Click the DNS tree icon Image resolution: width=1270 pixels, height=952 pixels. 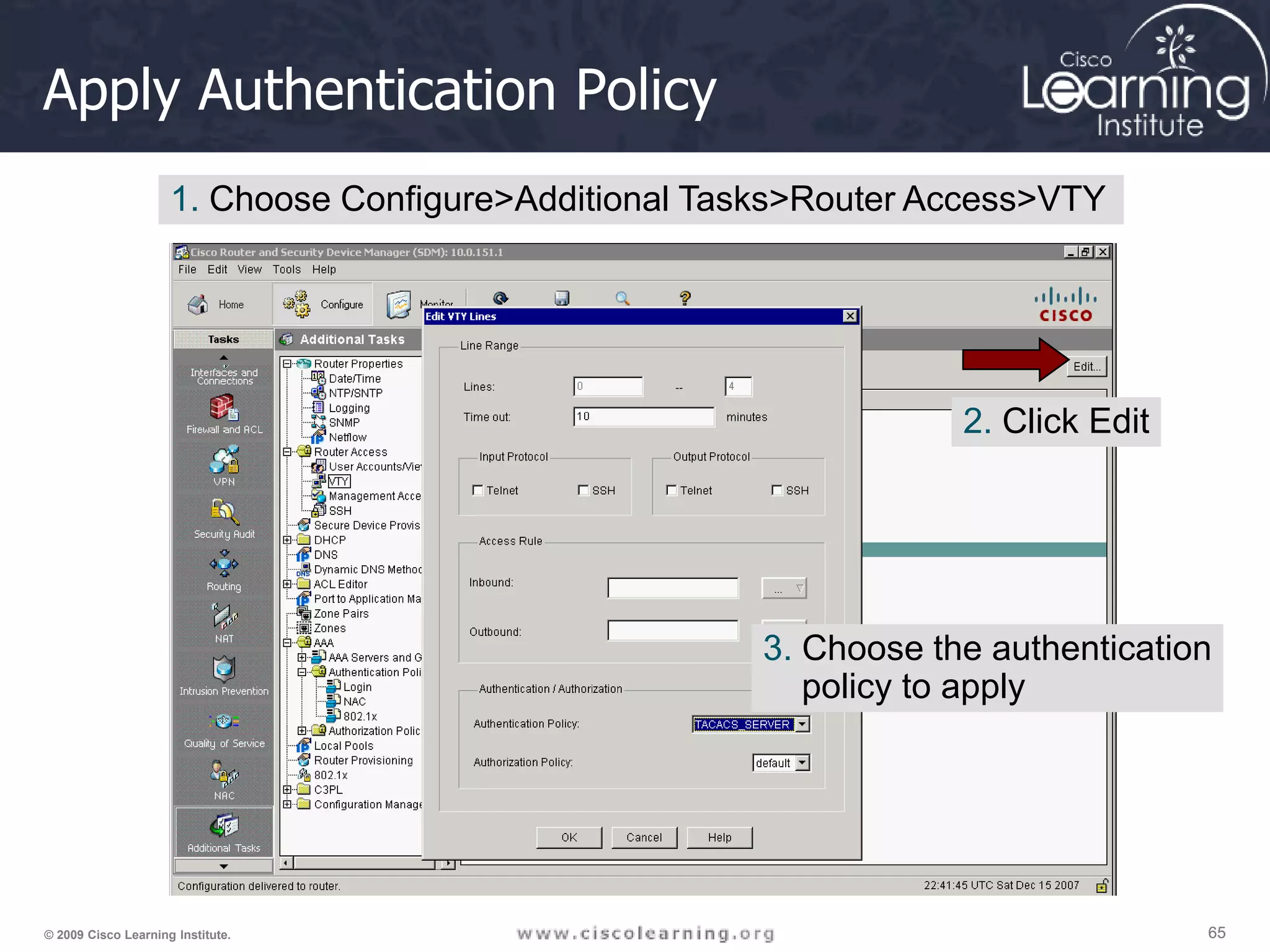point(303,555)
